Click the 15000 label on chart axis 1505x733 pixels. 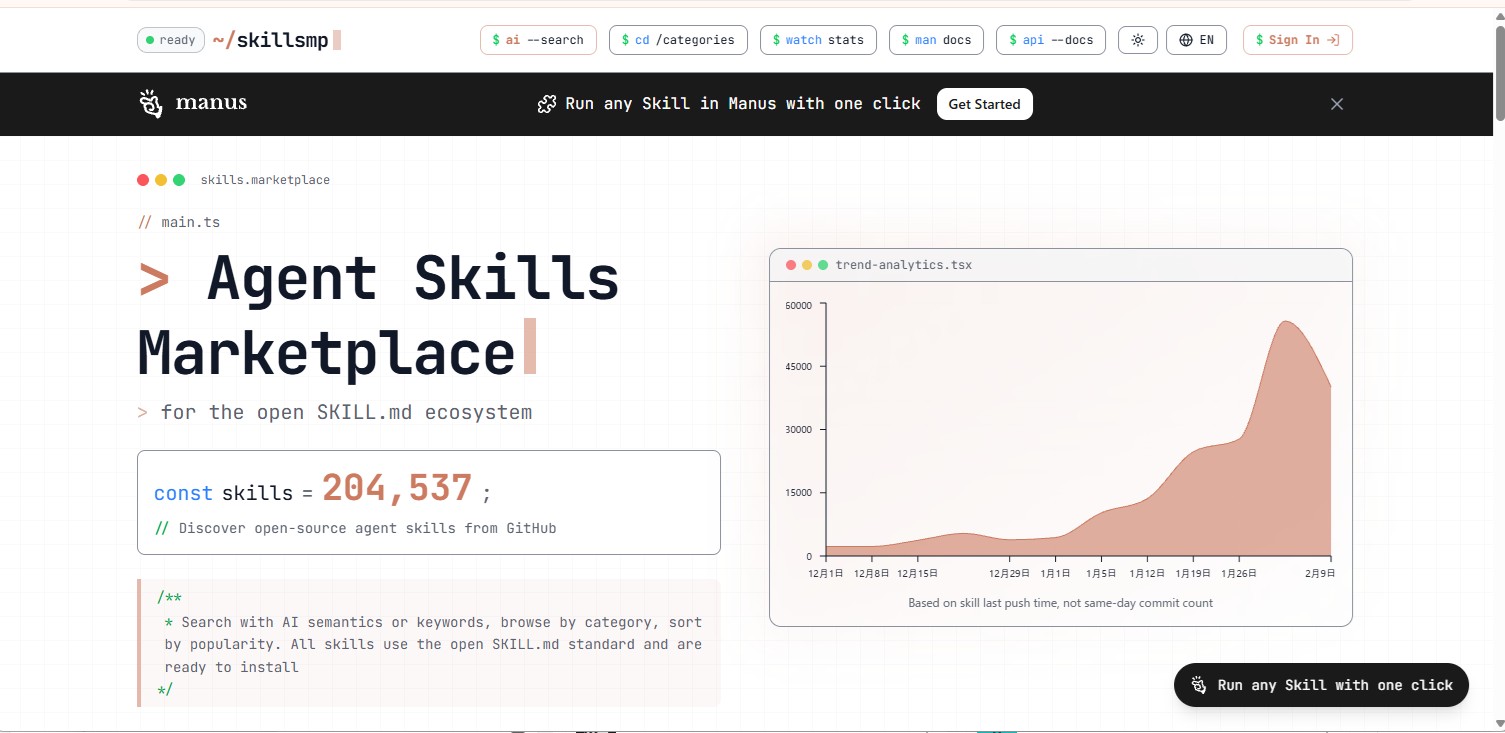click(799, 493)
